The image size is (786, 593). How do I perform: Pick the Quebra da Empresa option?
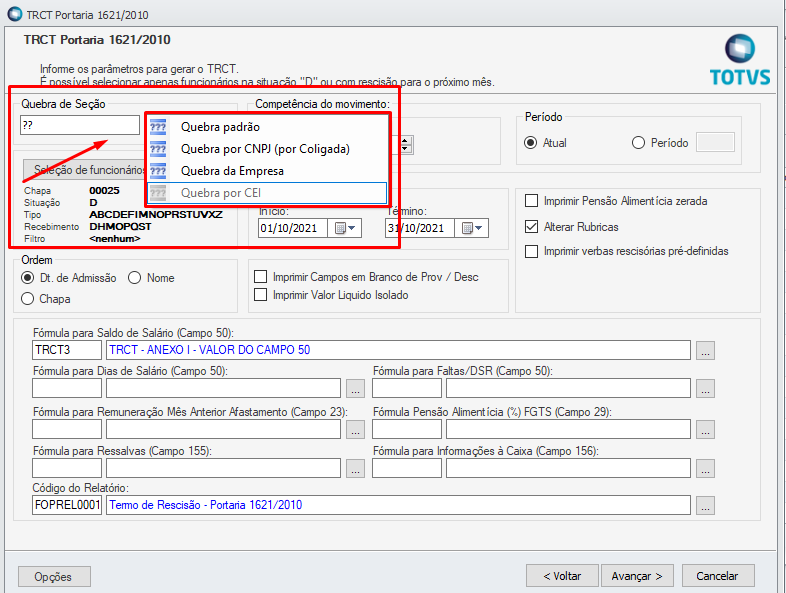pyautogui.click(x=268, y=171)
